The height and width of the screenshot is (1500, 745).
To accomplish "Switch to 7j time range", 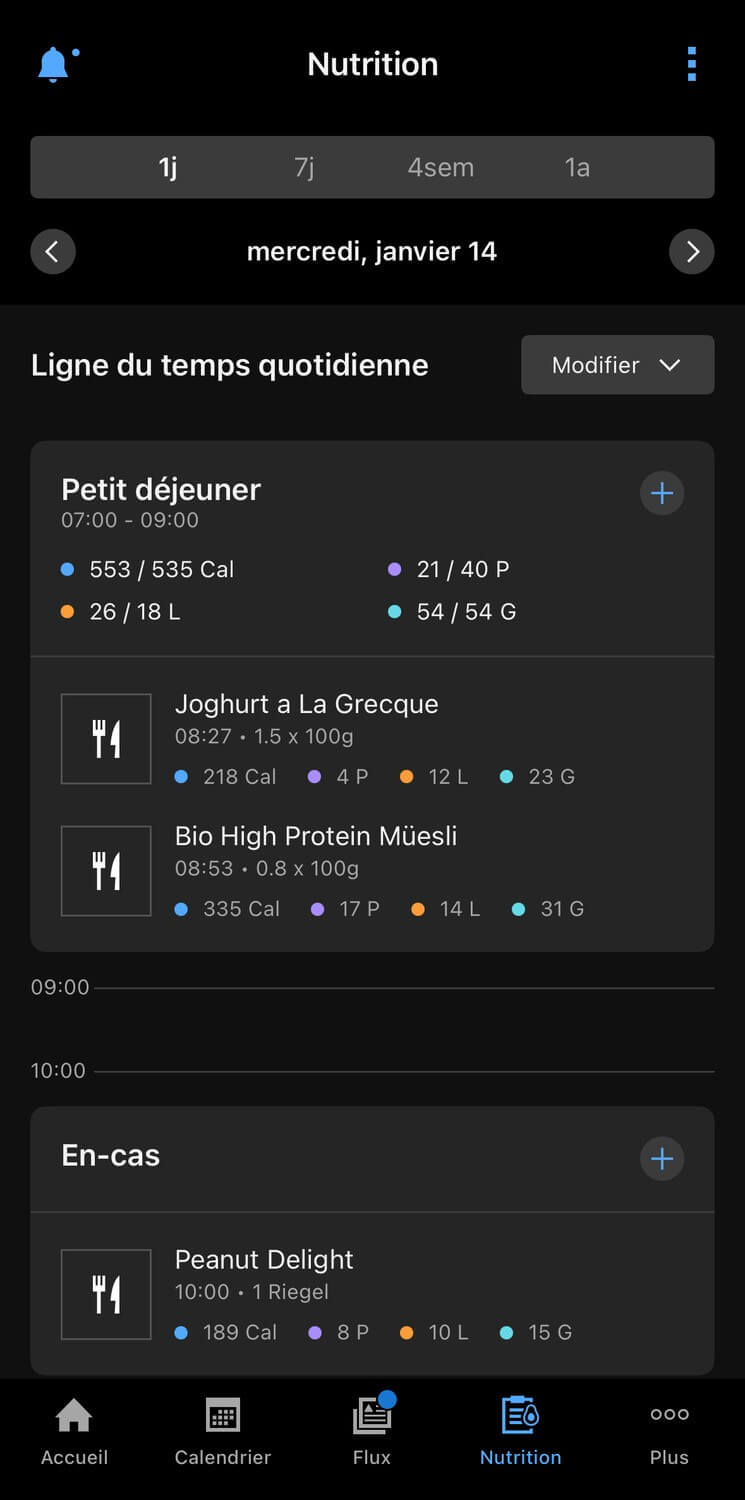I will click(304, 167).
